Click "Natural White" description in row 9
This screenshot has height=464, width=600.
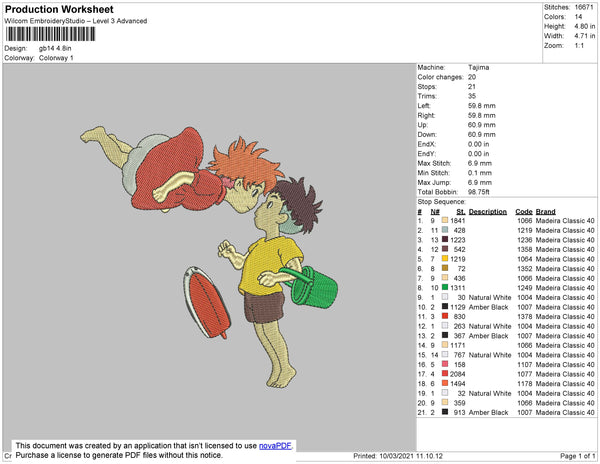point(490,298)
